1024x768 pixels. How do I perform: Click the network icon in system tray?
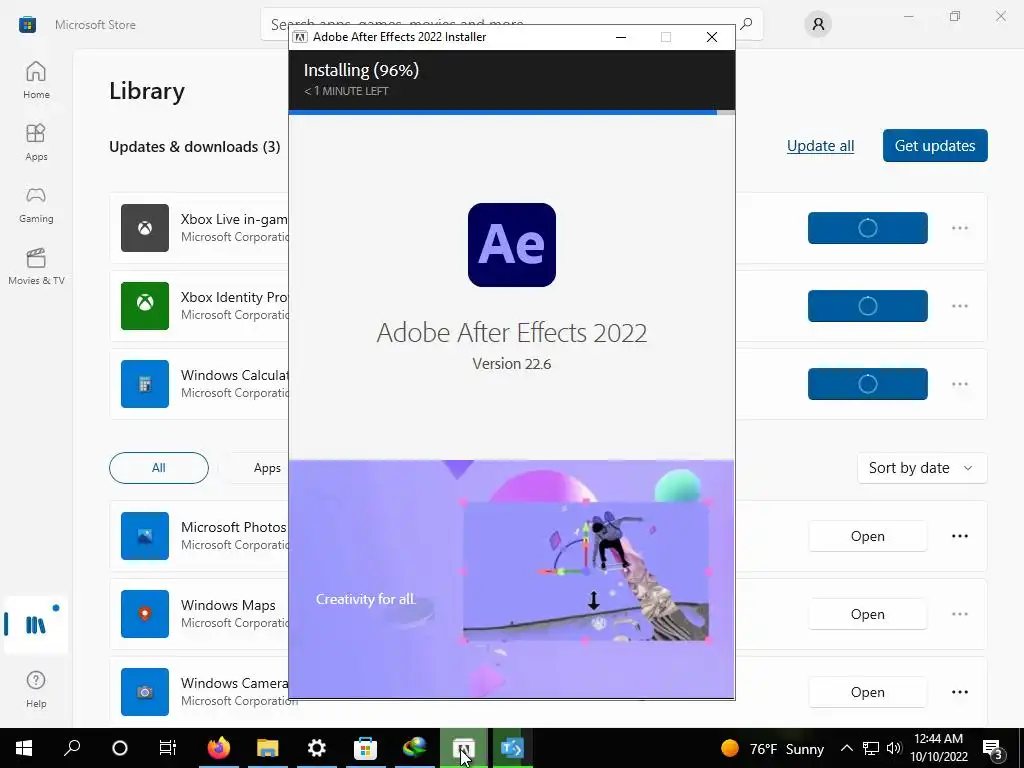[871, 748]
